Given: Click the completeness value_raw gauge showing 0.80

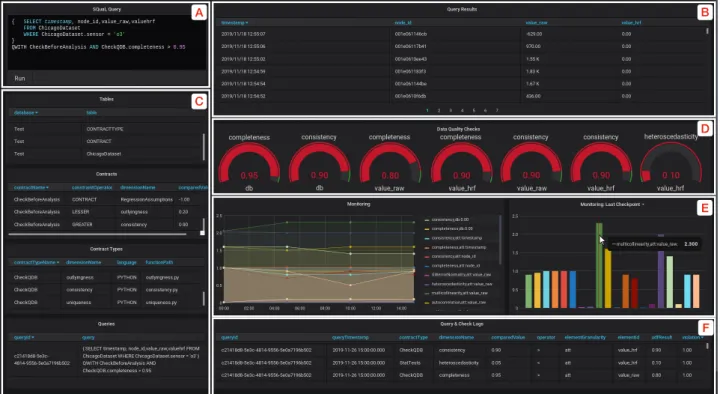Looking at the screenshot, I should (x=389, y=163).
